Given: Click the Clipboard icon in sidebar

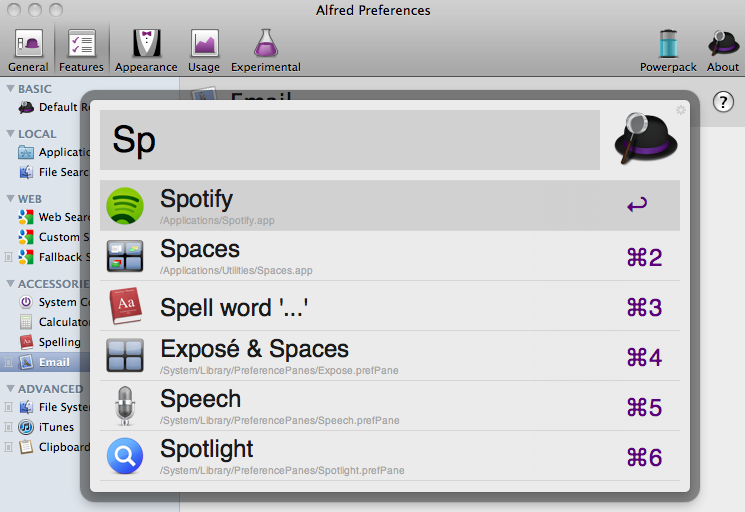Looking at the screenshot, I should 26,447.
